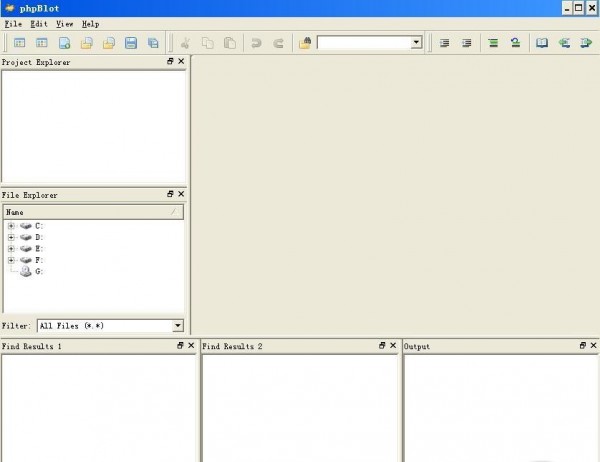Expand the C: drive node

pyautogui.click(x=11, y=226)
